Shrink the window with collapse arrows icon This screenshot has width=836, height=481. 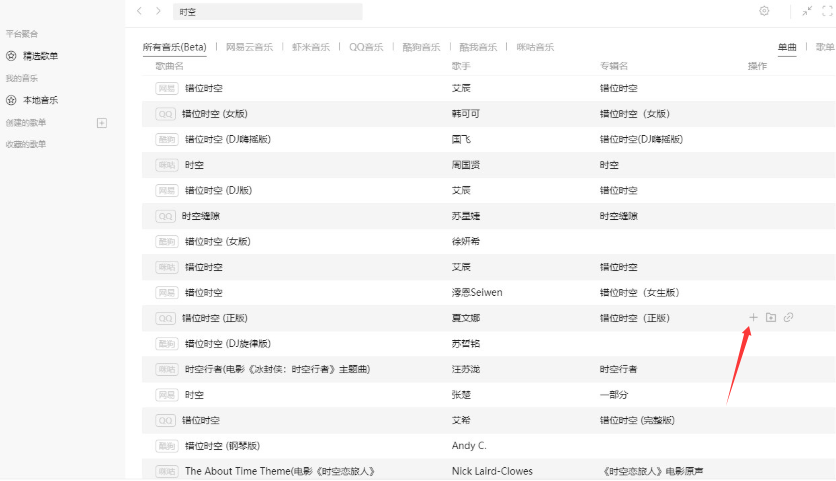807,11
